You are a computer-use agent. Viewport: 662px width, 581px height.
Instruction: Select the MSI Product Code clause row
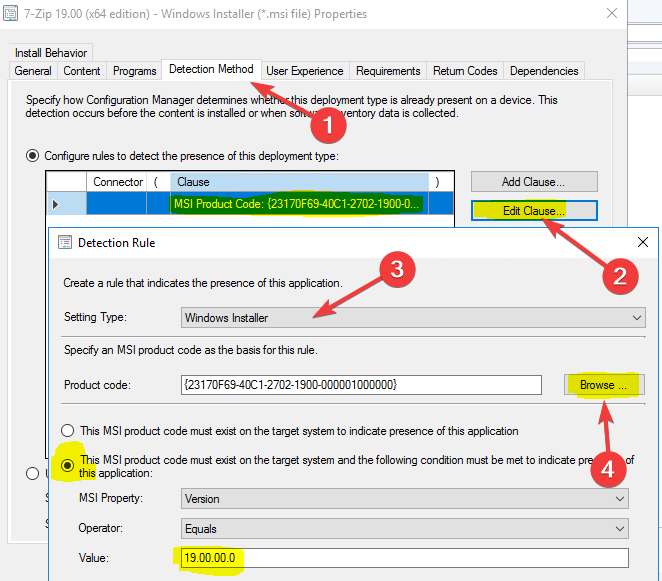click(x=250, y=204)
